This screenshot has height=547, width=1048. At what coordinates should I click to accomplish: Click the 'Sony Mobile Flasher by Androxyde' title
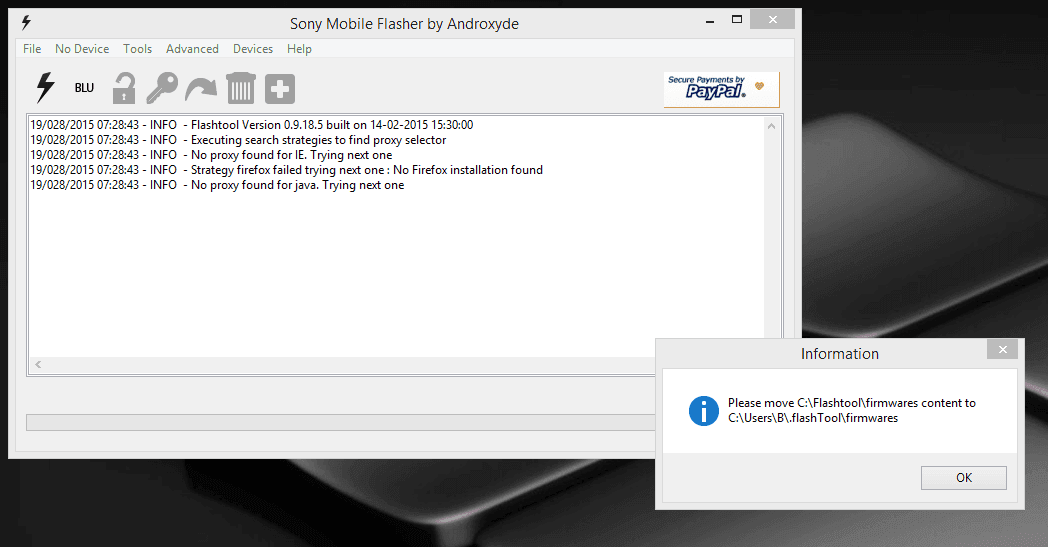click(x=404, y=23)
